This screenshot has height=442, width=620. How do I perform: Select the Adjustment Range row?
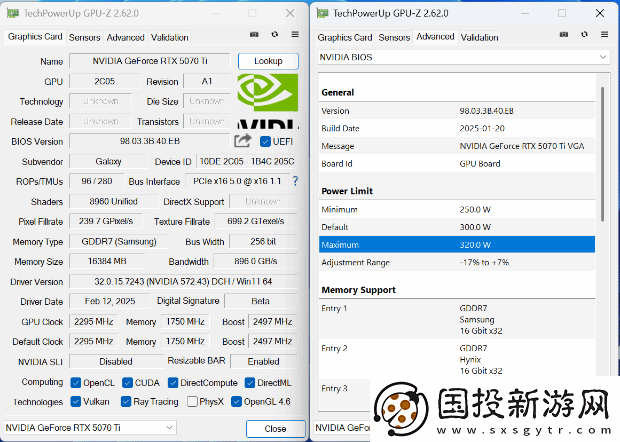coord(457,262)
